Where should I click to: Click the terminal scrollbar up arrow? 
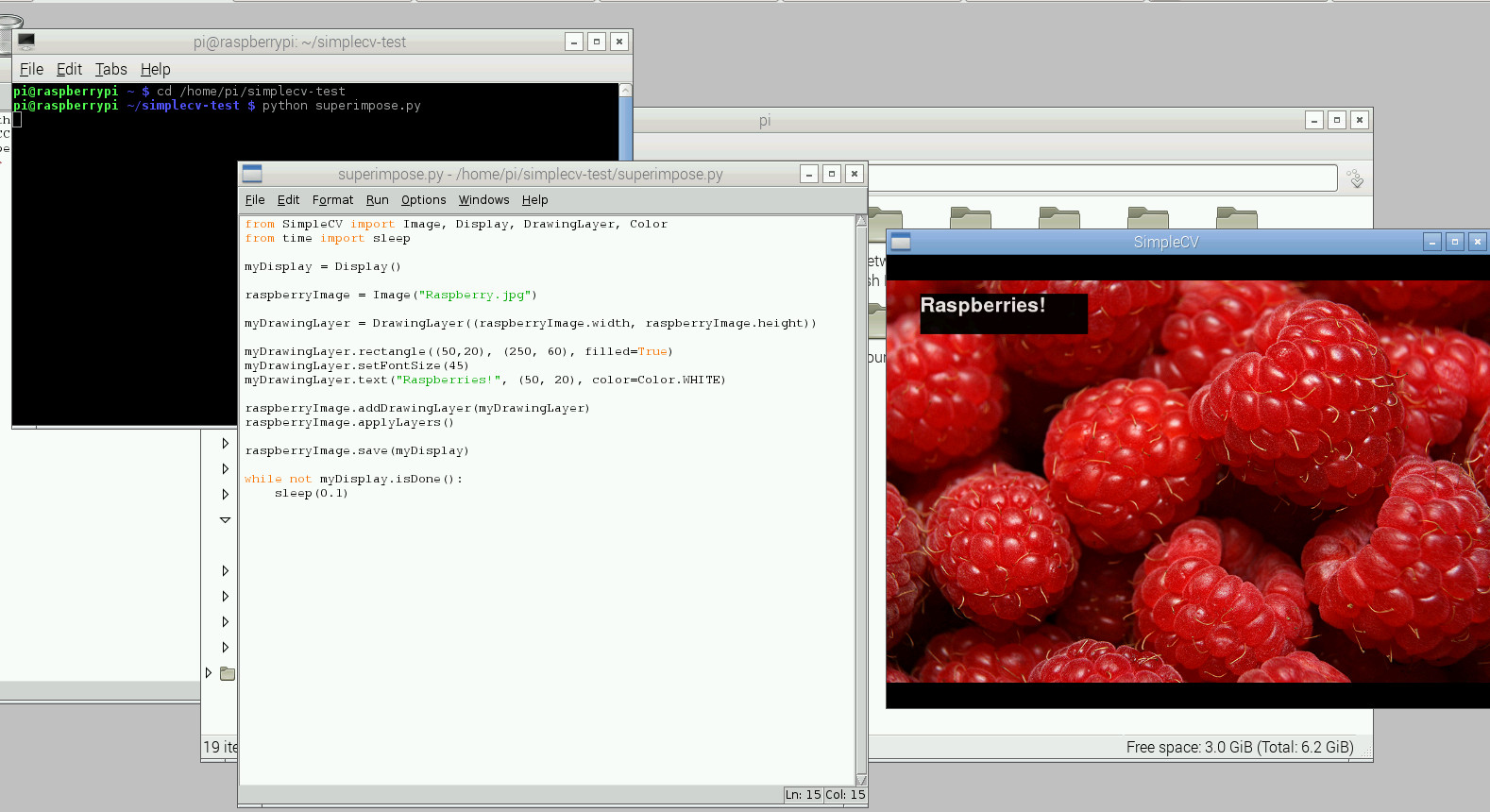click(625, 90)
